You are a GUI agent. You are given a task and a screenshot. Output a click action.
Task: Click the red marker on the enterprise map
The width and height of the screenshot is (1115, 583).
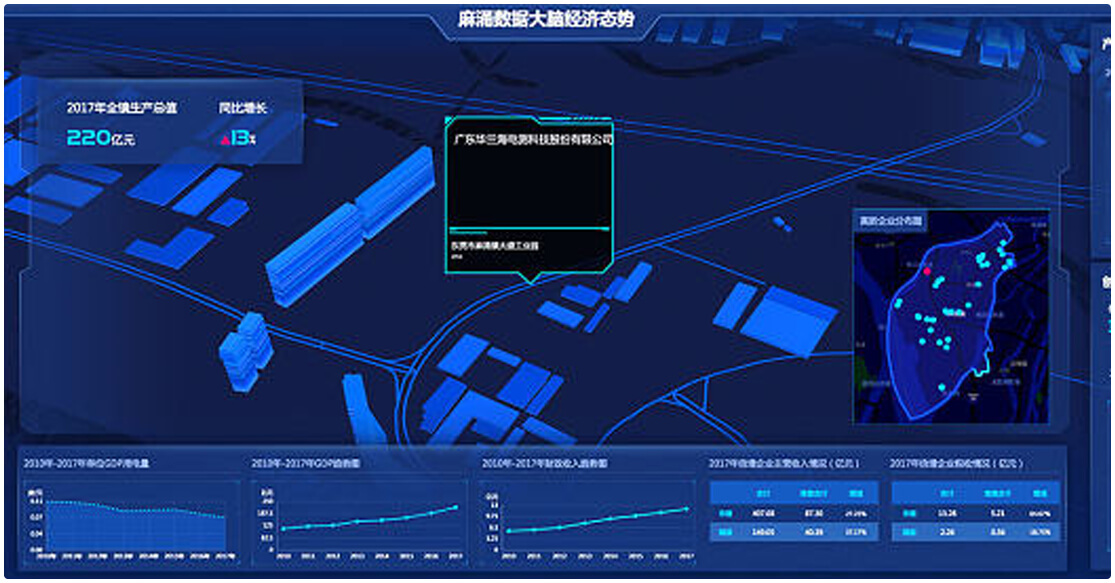(926, 271)
